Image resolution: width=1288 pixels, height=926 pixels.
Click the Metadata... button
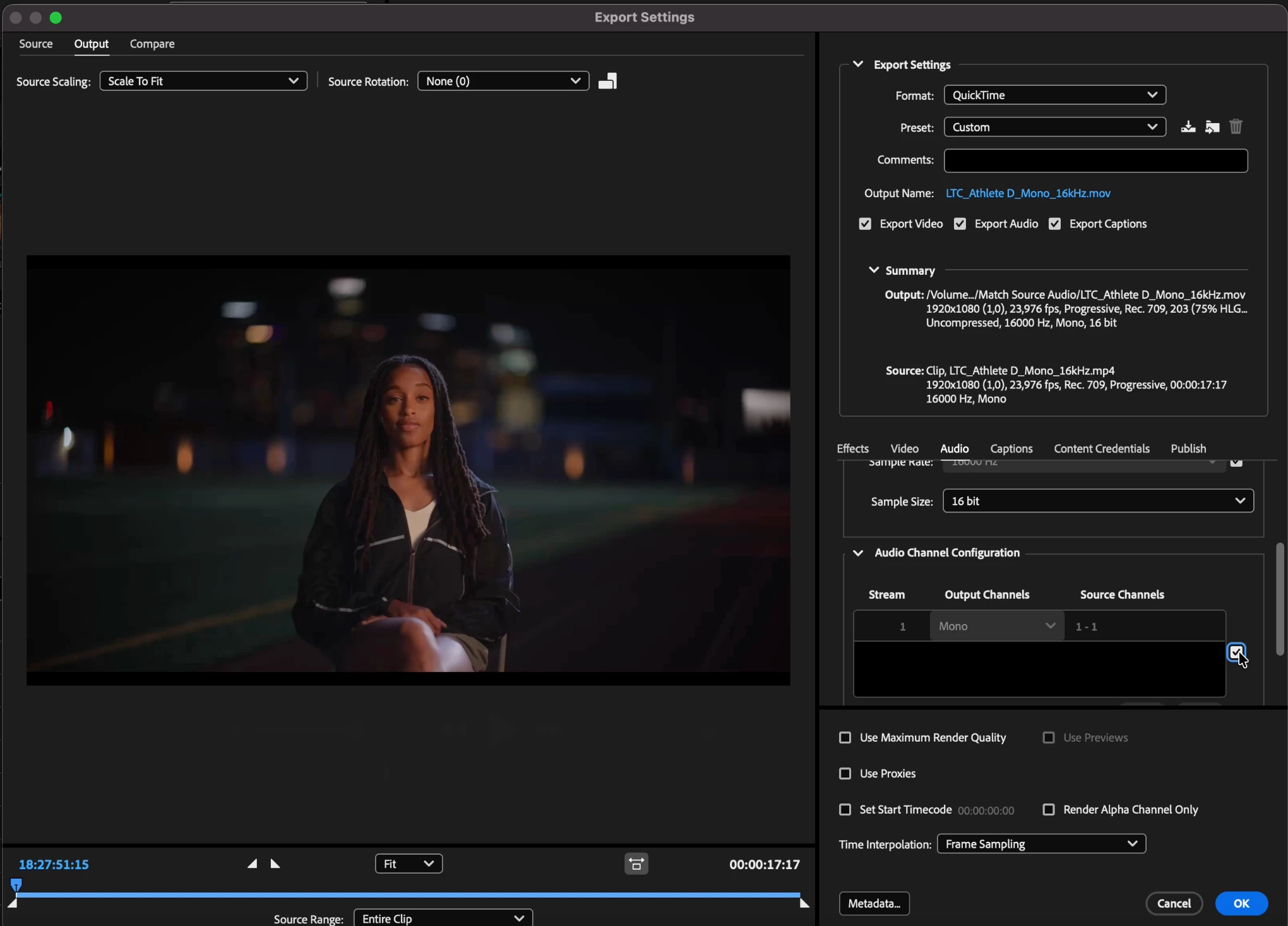(x=874, y=903)
